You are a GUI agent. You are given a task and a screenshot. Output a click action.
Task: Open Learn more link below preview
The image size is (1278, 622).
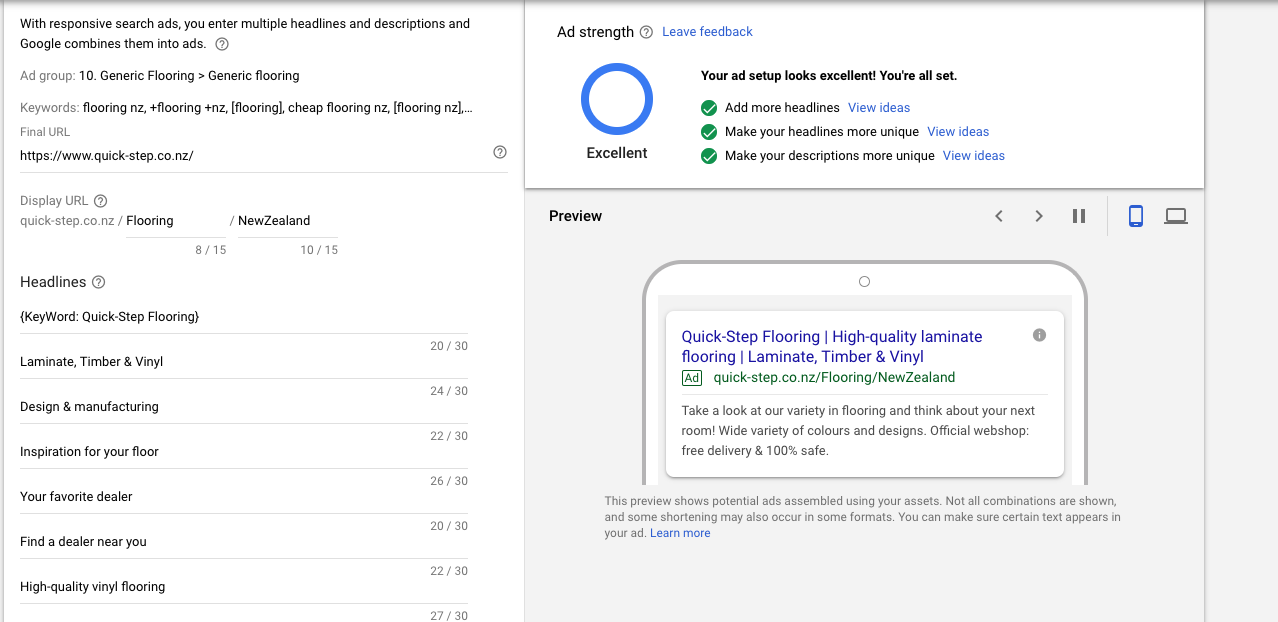click(x=680, y=533)
